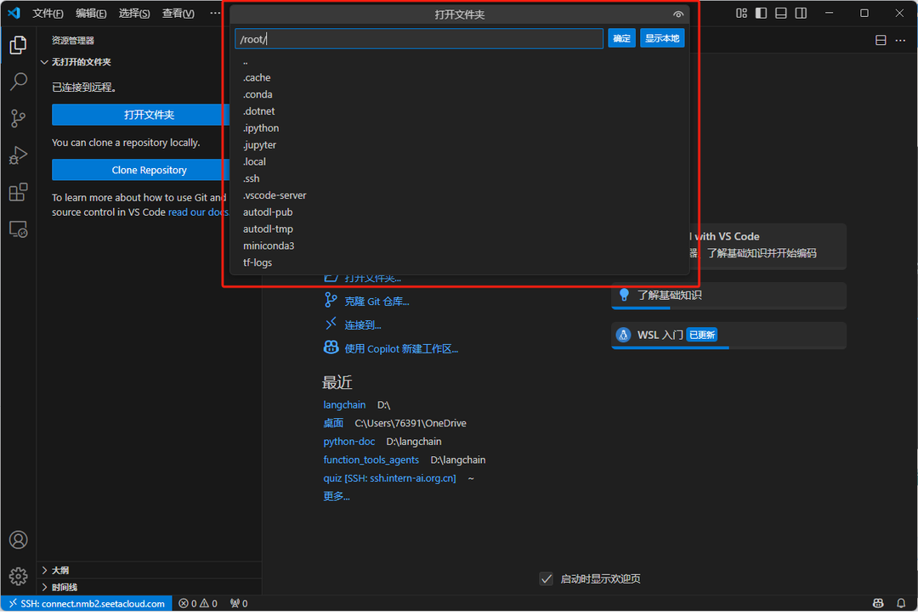
Task: Click the WSL 入门 walkthrough icon
Action: click(x=624, y=334)
